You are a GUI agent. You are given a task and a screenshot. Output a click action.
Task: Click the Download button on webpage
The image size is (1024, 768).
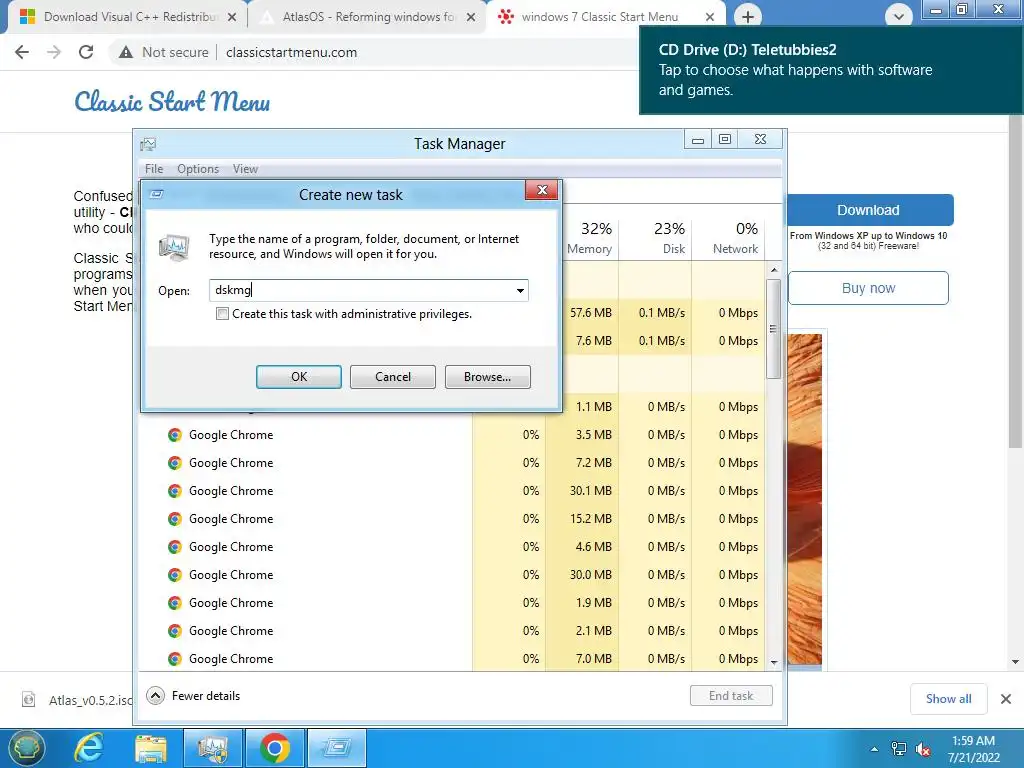point(869,210)
